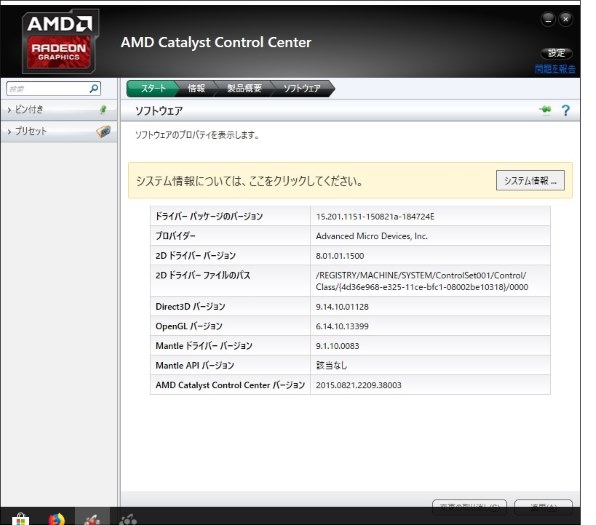Open the システム情報 button
The width and height of the screenshot is (596, 525).
[x=530, y=181]
